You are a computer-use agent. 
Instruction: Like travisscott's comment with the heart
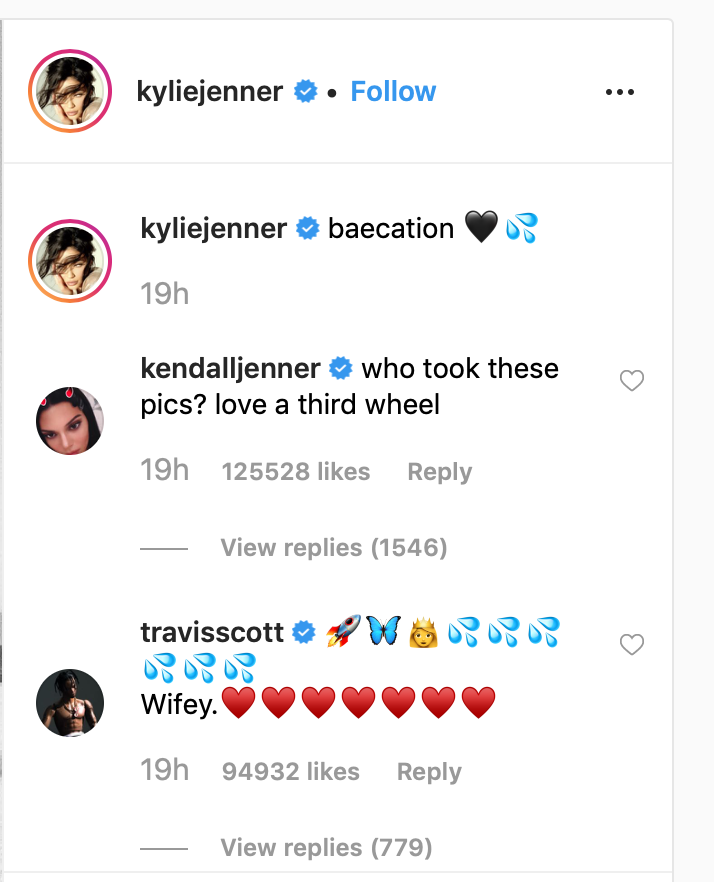[x=632, y=645]
